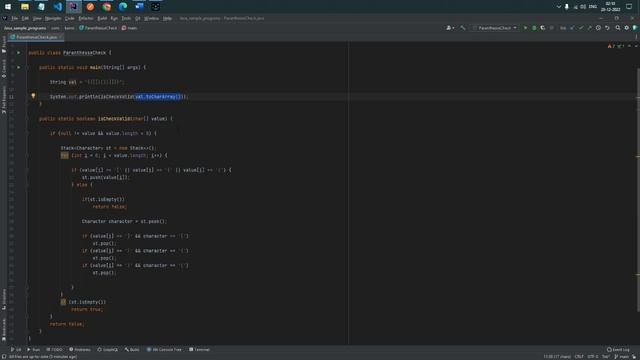Open the File menu
Image resolution: width=640 pixels, height=360 pixels.
pos(15,18)
